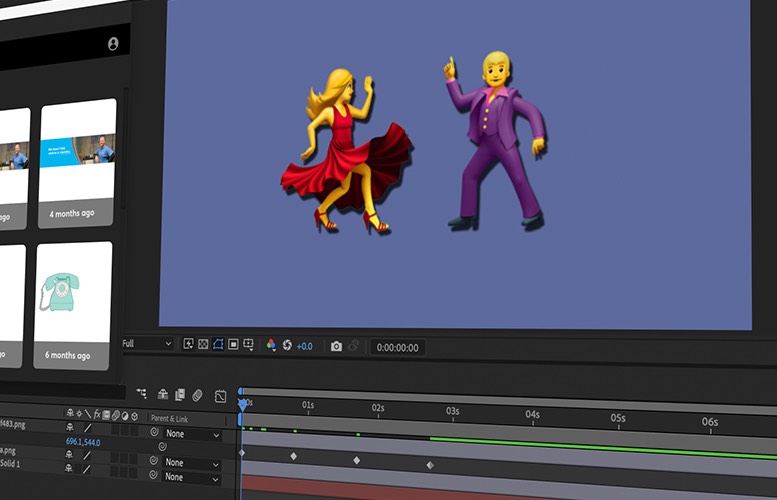
Task: Toggle shy switch on Solid 1 layer
Action: coord(68,468)
